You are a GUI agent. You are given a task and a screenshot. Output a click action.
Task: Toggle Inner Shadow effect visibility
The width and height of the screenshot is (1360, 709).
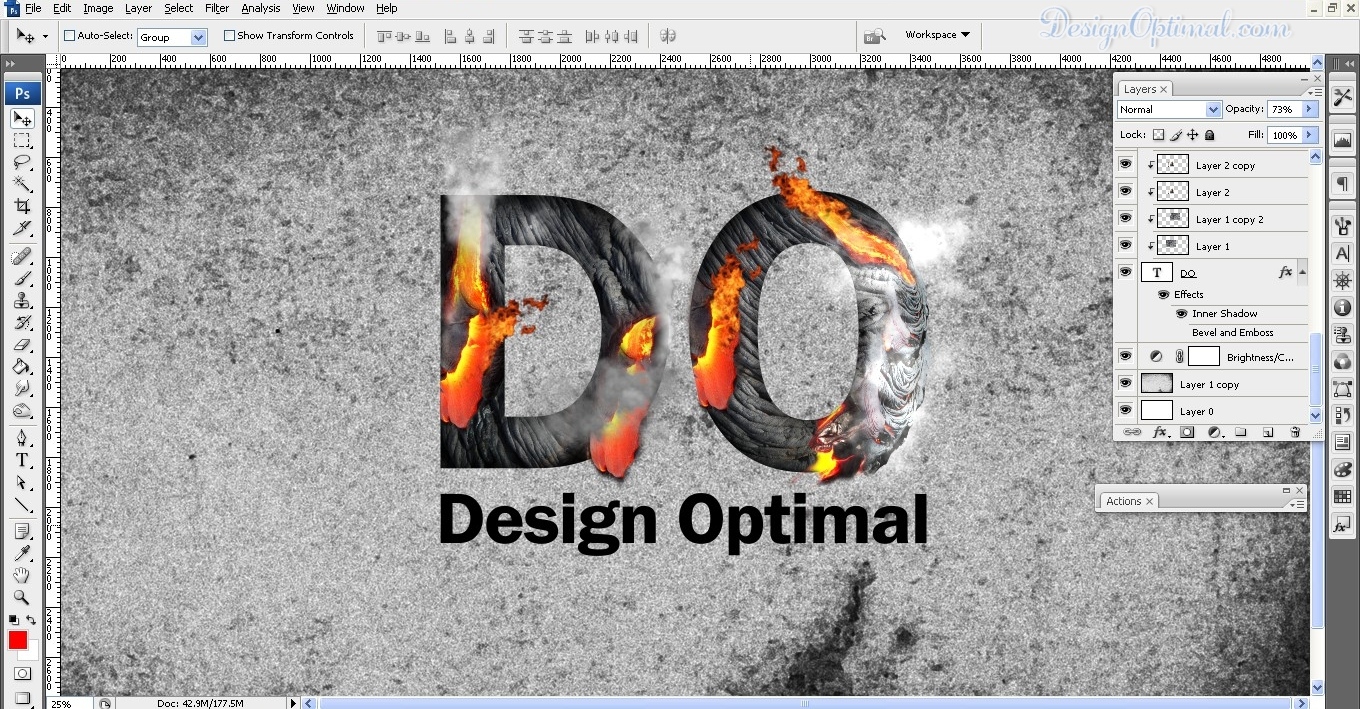pyautogui.click(x=1181, y=314)
